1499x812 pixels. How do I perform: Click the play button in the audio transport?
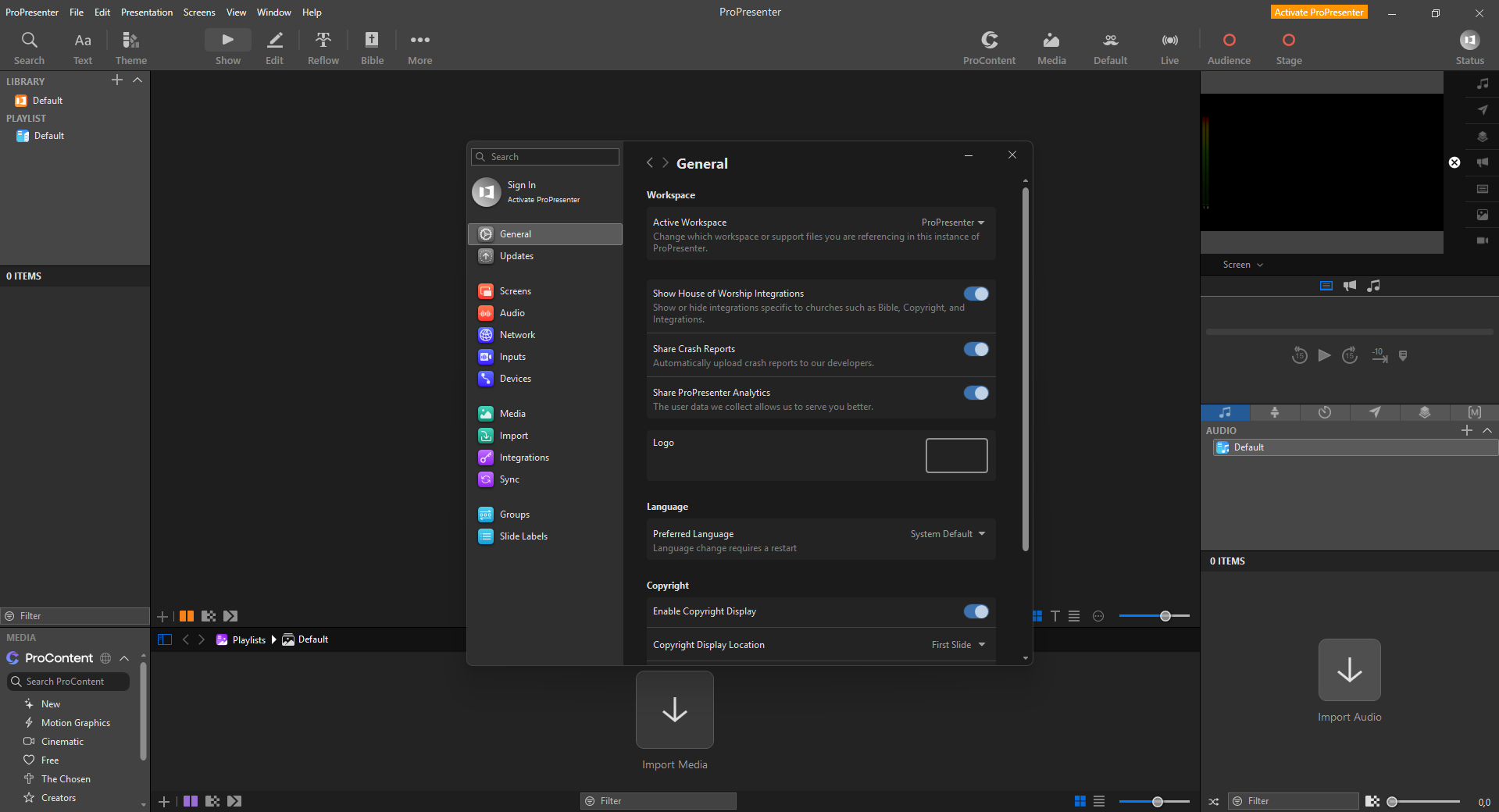[x=1324, y=355]
